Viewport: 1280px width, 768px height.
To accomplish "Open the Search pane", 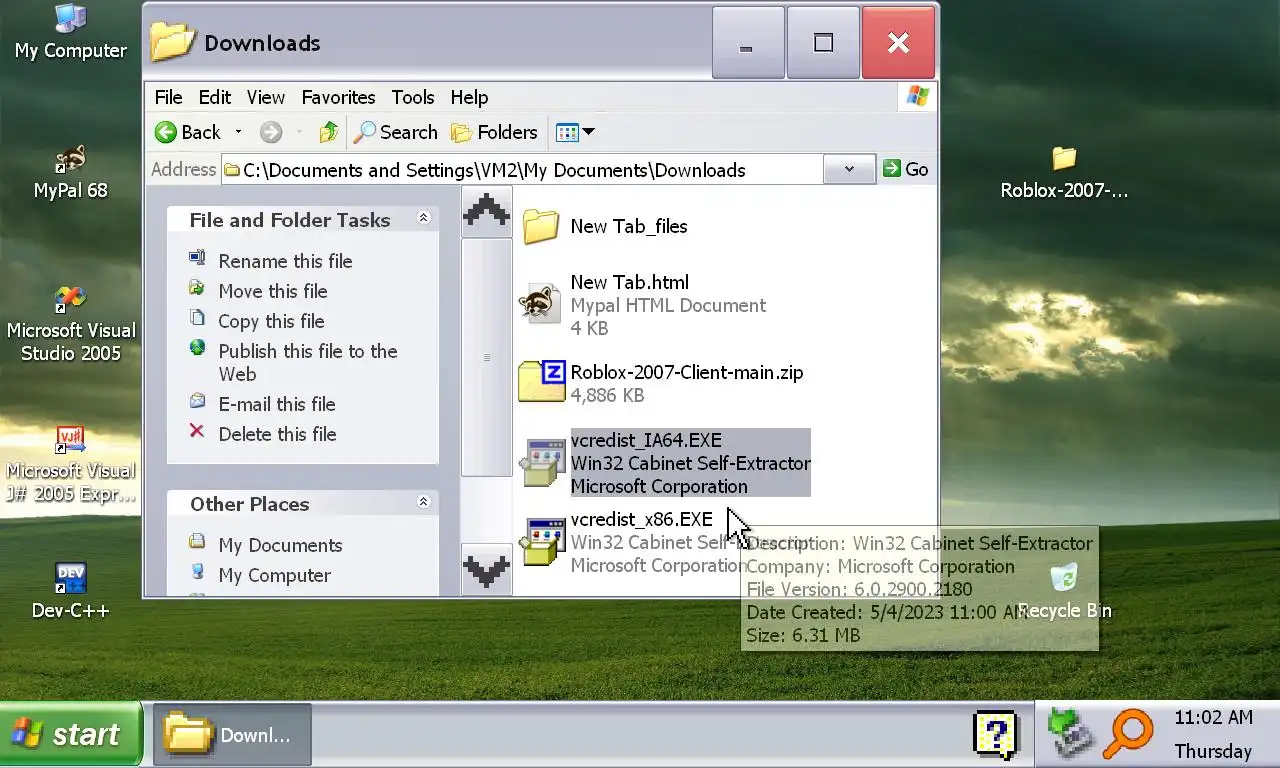I will click(x=397, y=132).
